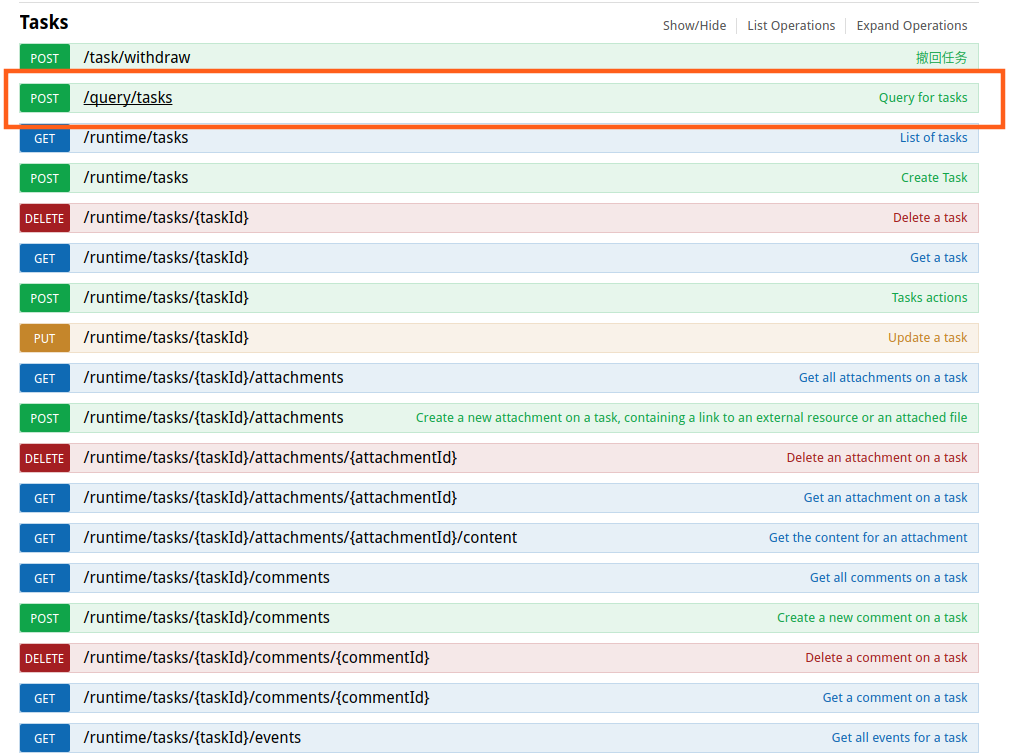Click the PUT badge for Update a task
The height and width of the screenshot is (755, 1019).
pos(45,339)
